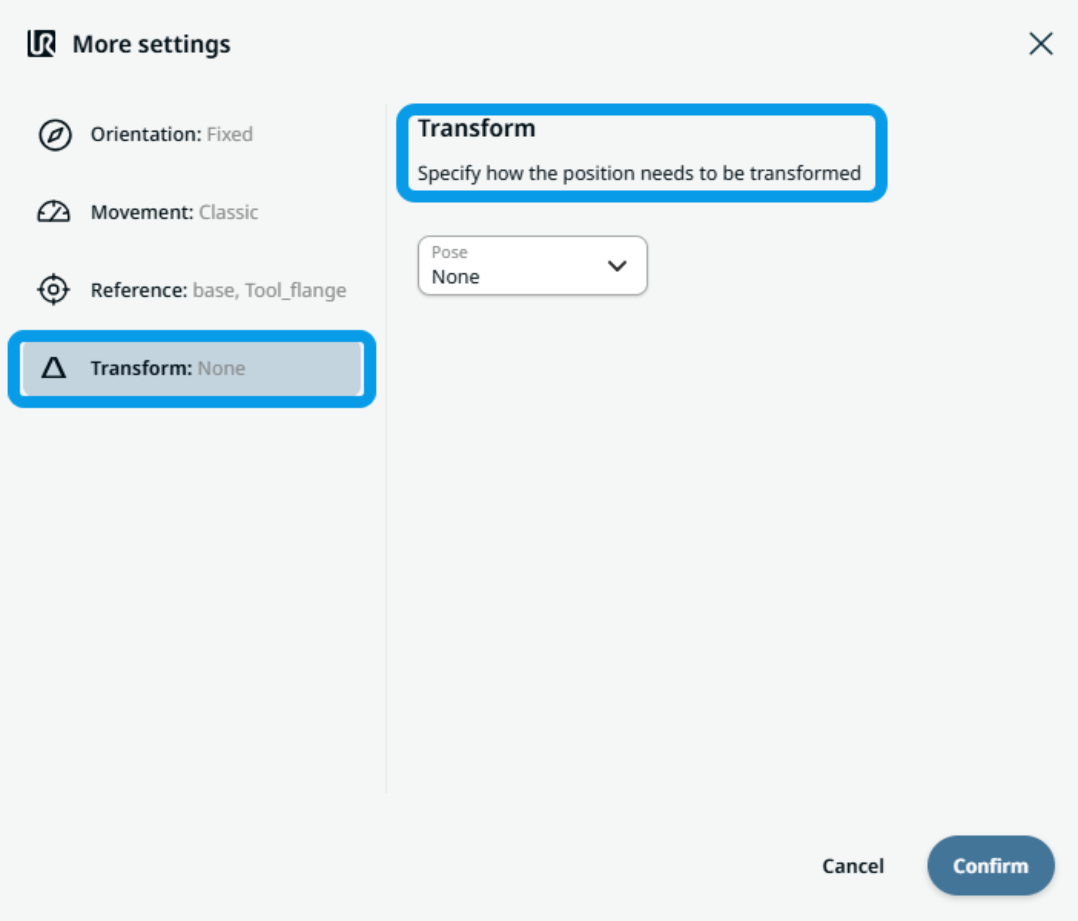Click the transform description text
Viewport: 1078px width, 921px height.
click(x=639, y=173)
